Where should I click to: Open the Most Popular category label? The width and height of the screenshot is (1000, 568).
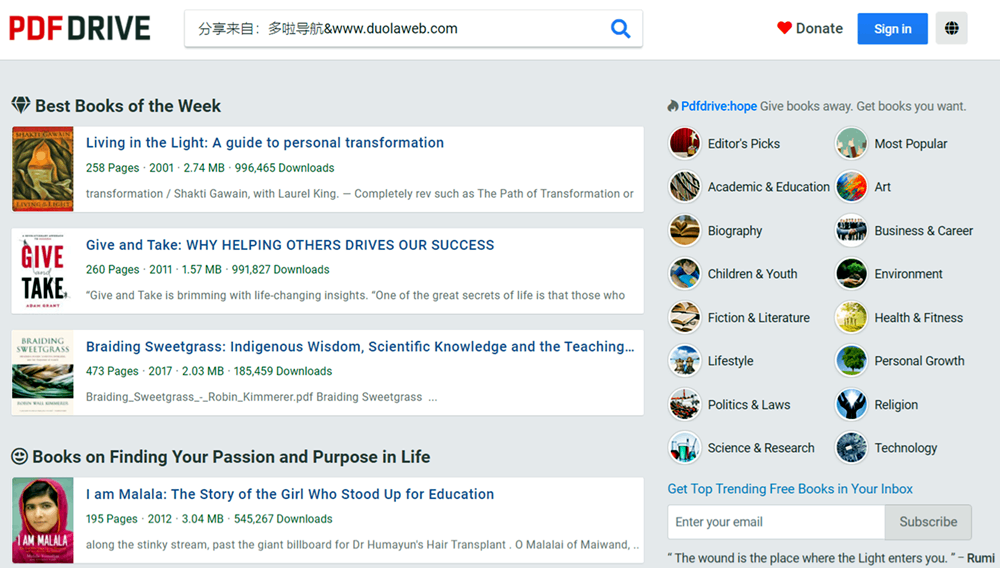point(911,143)
